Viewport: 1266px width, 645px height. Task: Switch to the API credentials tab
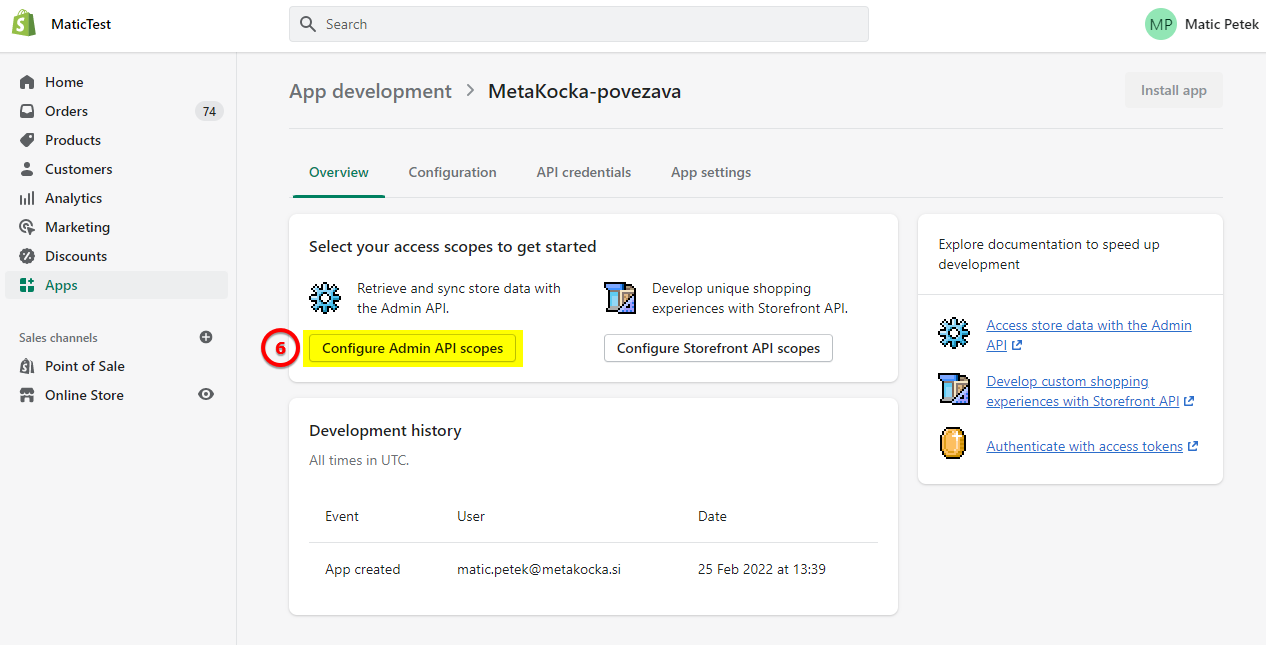pyautogui.click(x=584, y=172)
